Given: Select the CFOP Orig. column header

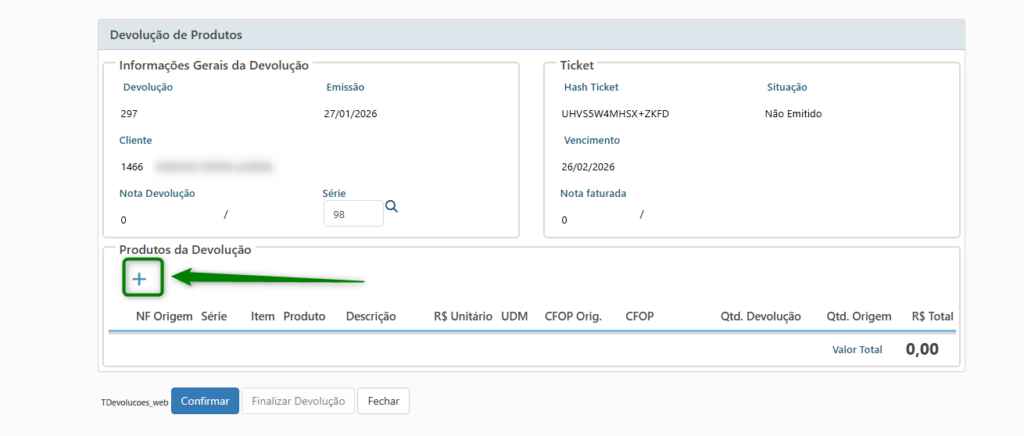Looking at the screenshot, I should tap(573, 316).
